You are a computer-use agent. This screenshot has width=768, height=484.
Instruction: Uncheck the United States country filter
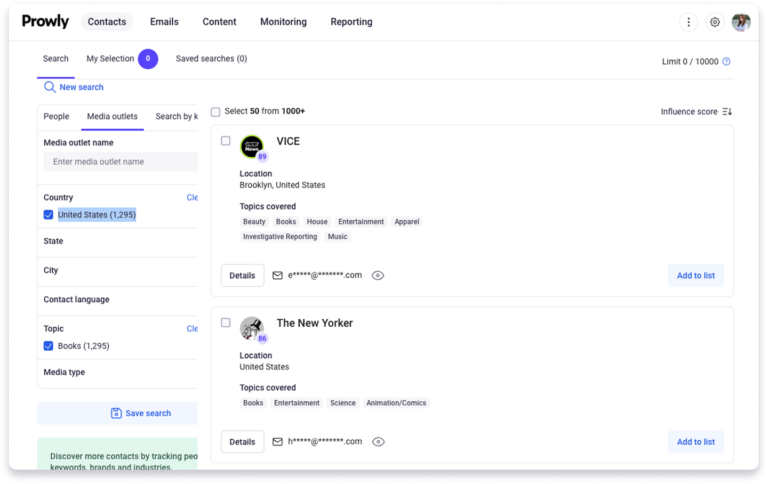(x=49, y=215)
